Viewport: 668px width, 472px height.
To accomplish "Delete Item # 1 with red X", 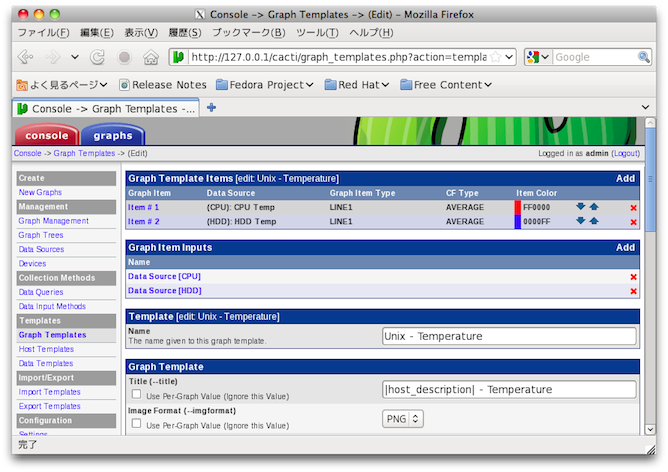I will tap(633, 208).
